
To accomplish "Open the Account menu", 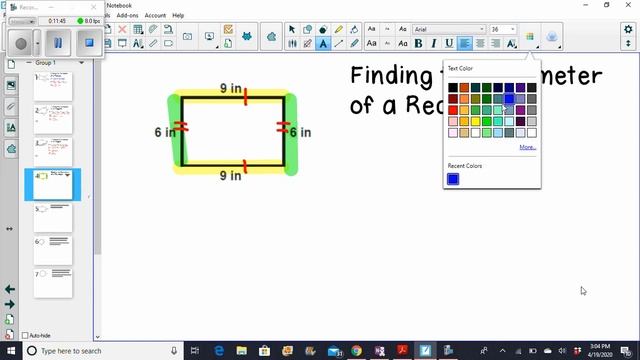I will click(155, 16).
